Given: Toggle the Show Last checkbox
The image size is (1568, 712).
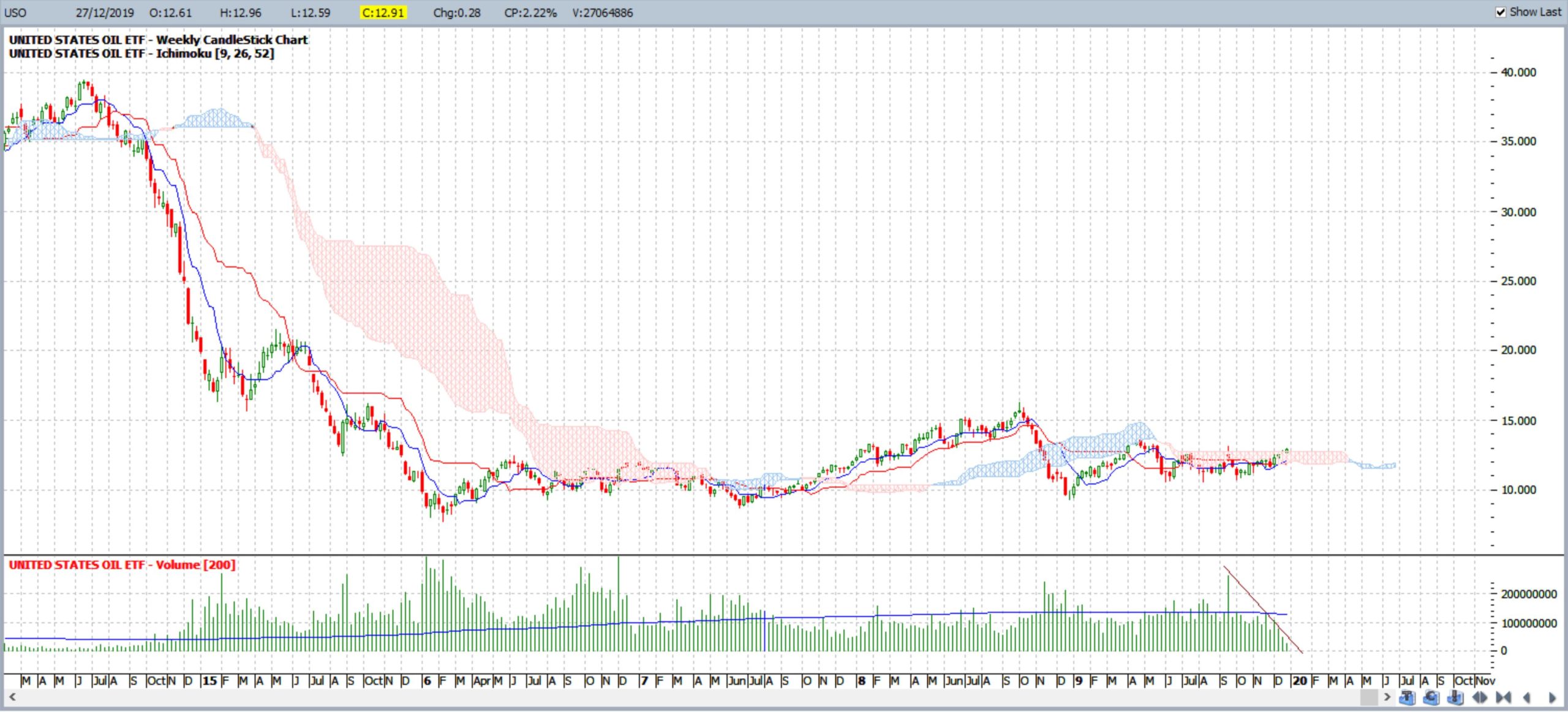Looking at the screenshot, I should (x=1501, y=12).
